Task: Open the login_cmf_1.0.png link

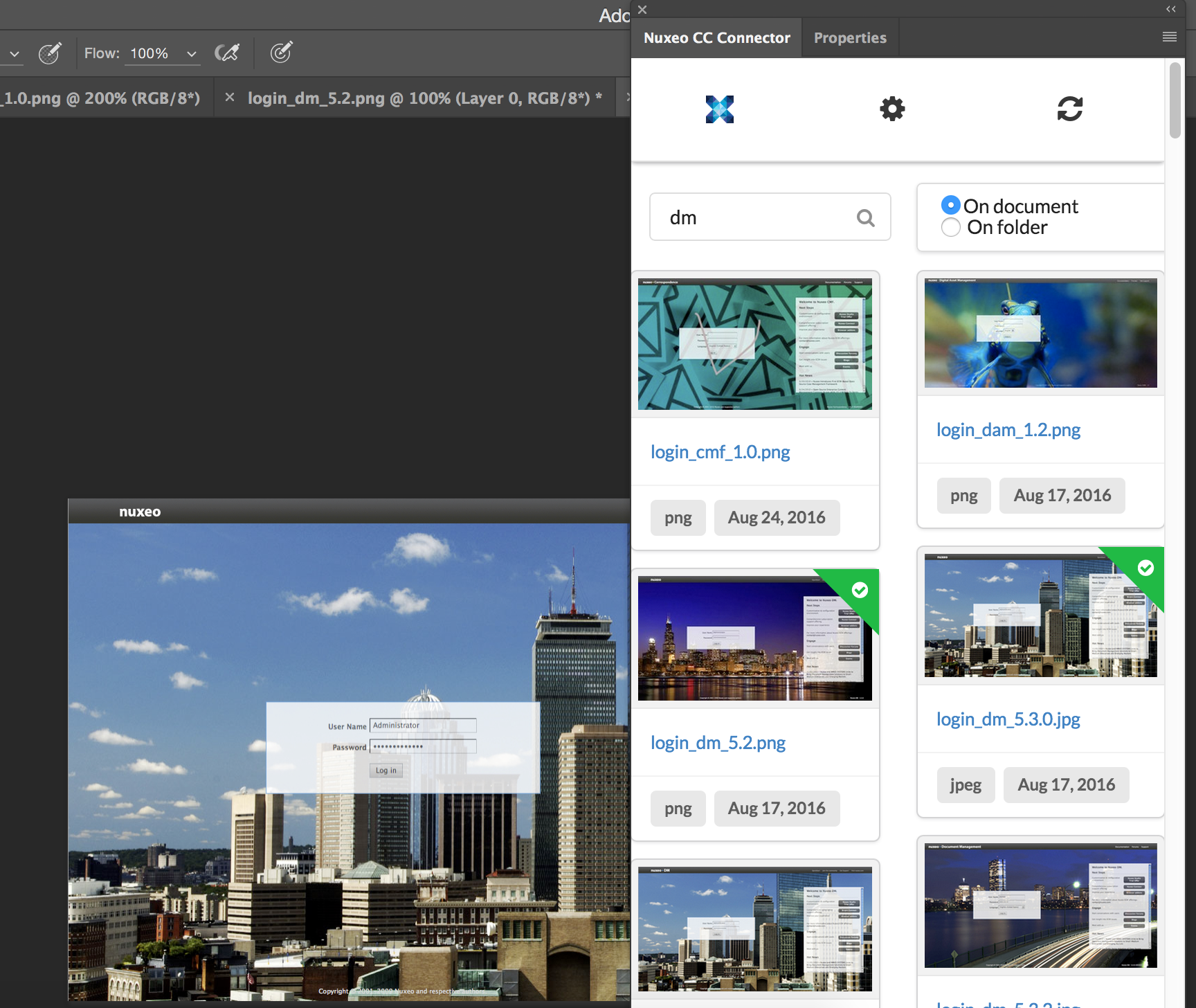Action: [720, 452]
